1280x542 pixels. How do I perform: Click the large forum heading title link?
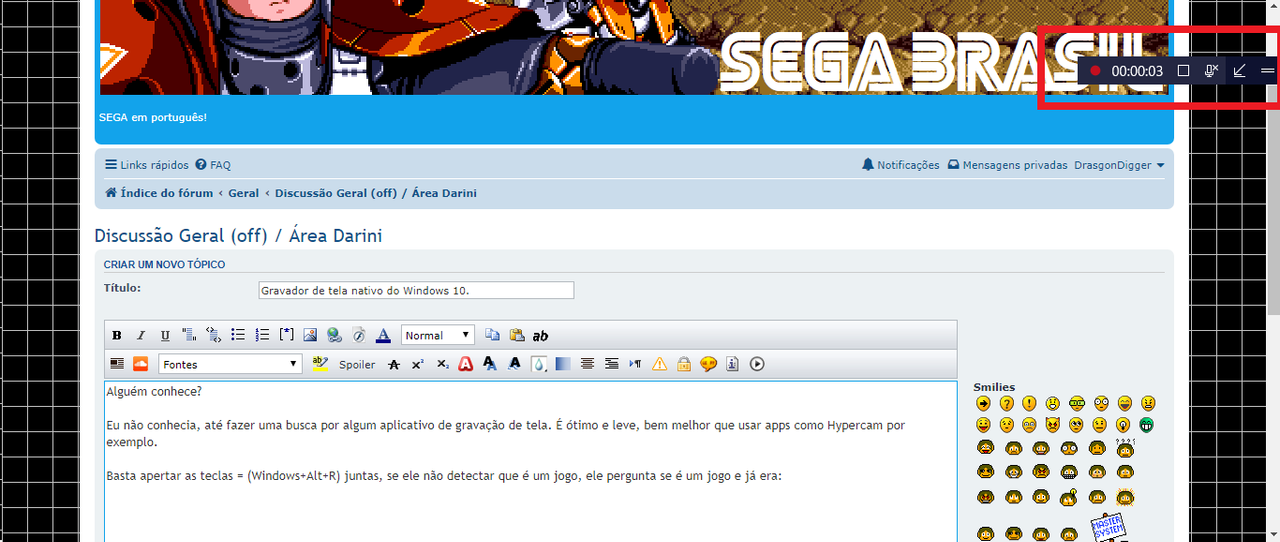pos(238,236)
